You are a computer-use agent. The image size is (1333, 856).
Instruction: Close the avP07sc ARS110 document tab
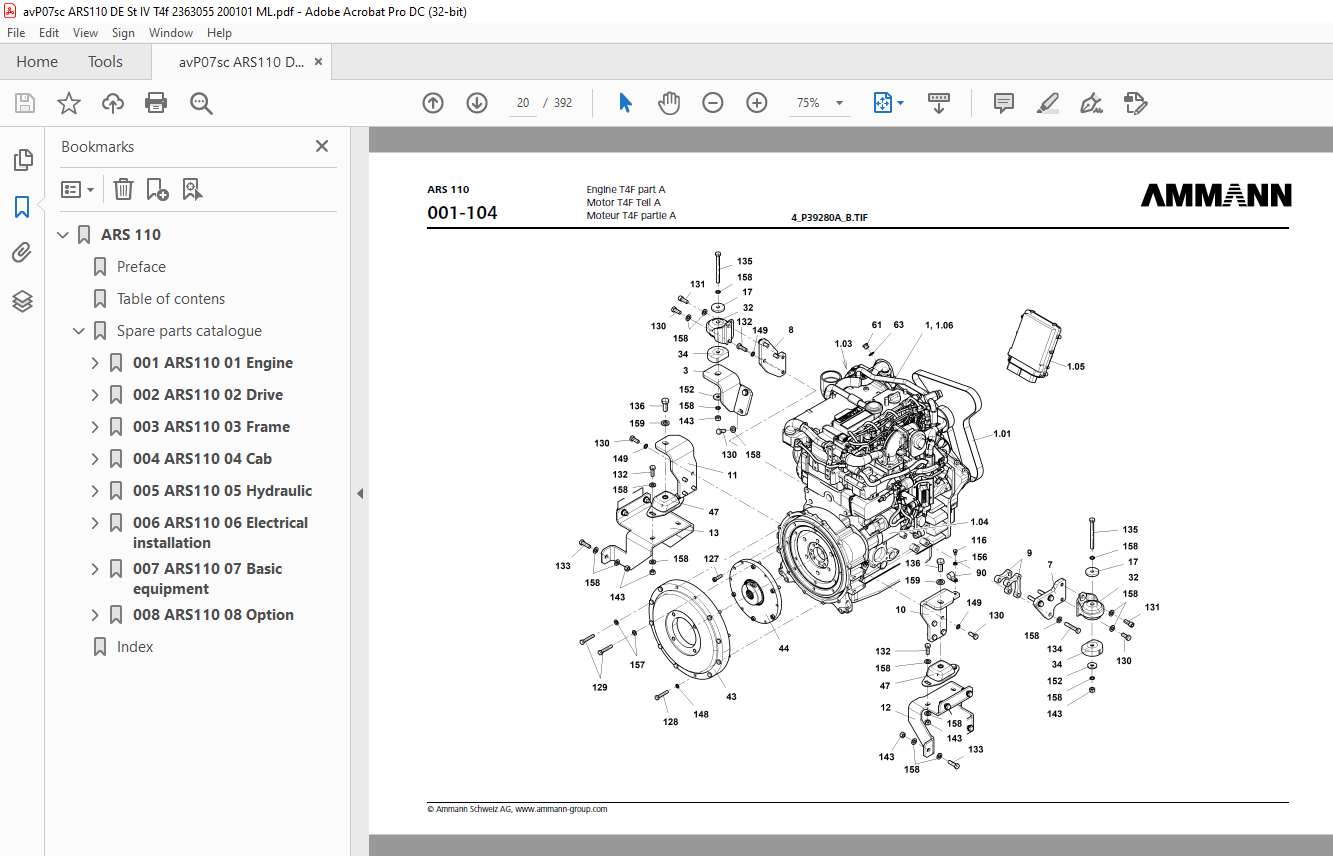coord(319,62)
